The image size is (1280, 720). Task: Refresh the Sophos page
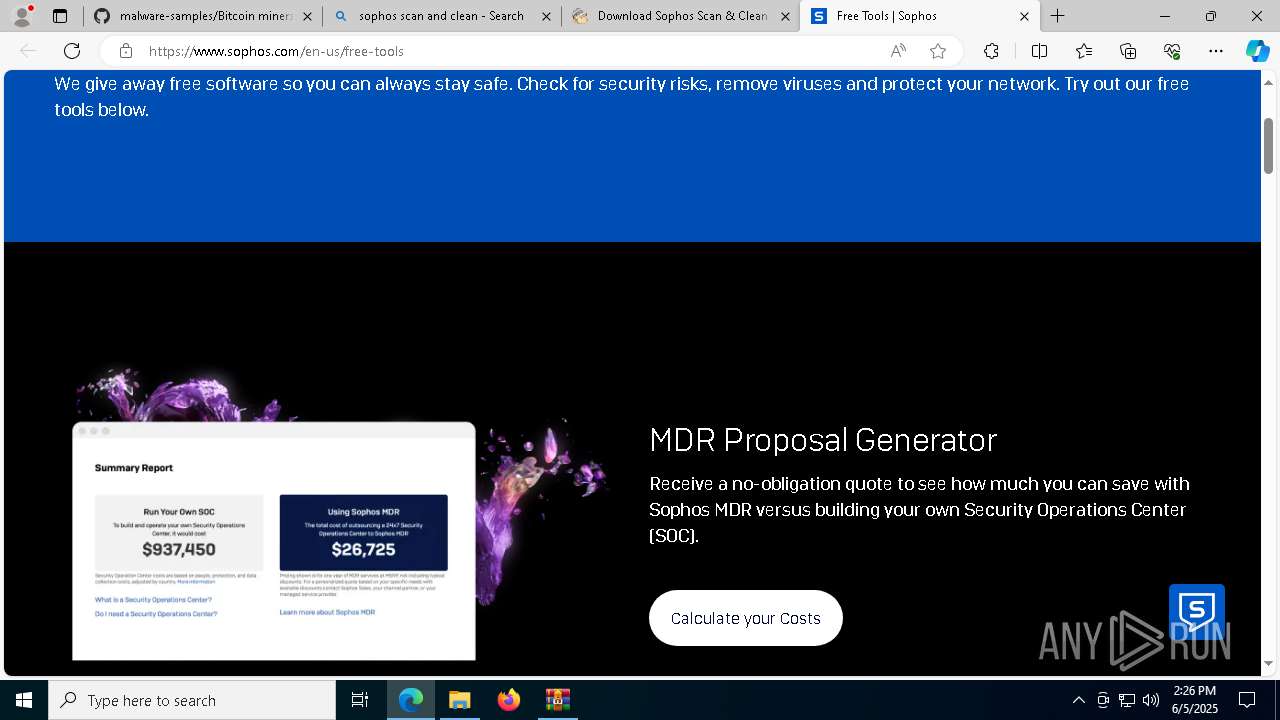pyautogui.click(x=72, y=51)
